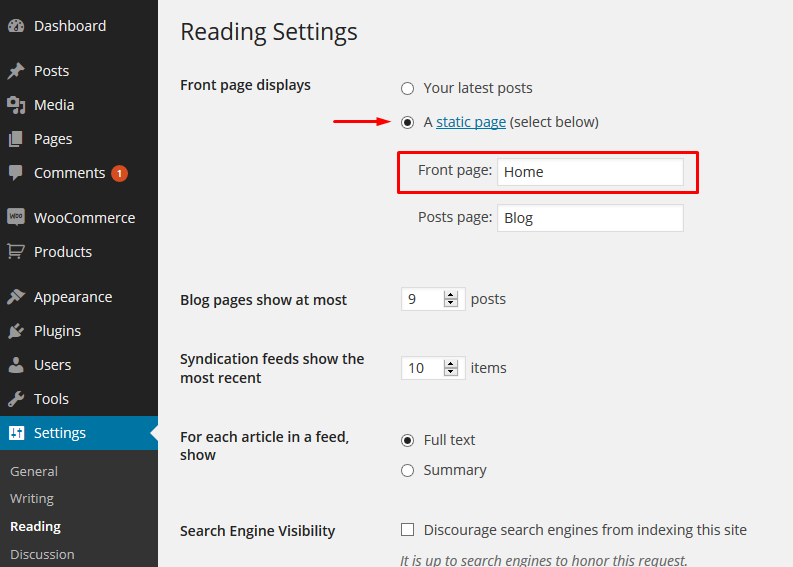The image size is (793, 567).
Task: Open the Writing settings link
Action: point(32,498)
